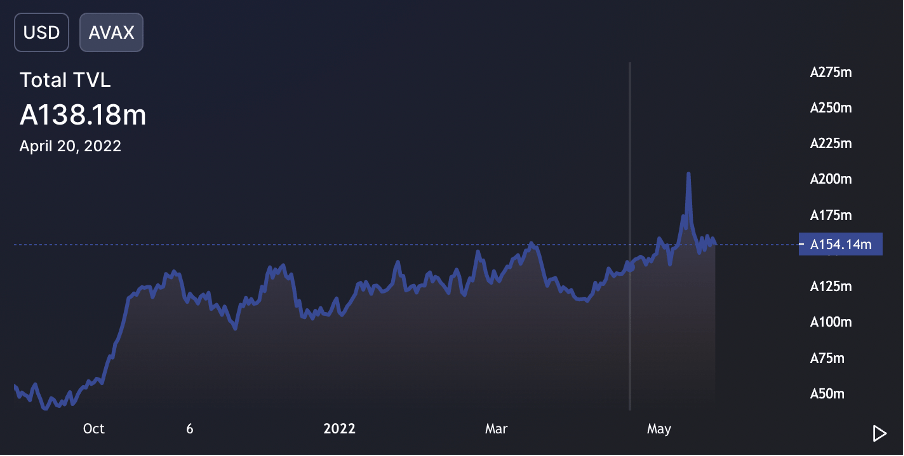Click the Oct time axis label
904x456 pixels.
[x=94, y=428]
